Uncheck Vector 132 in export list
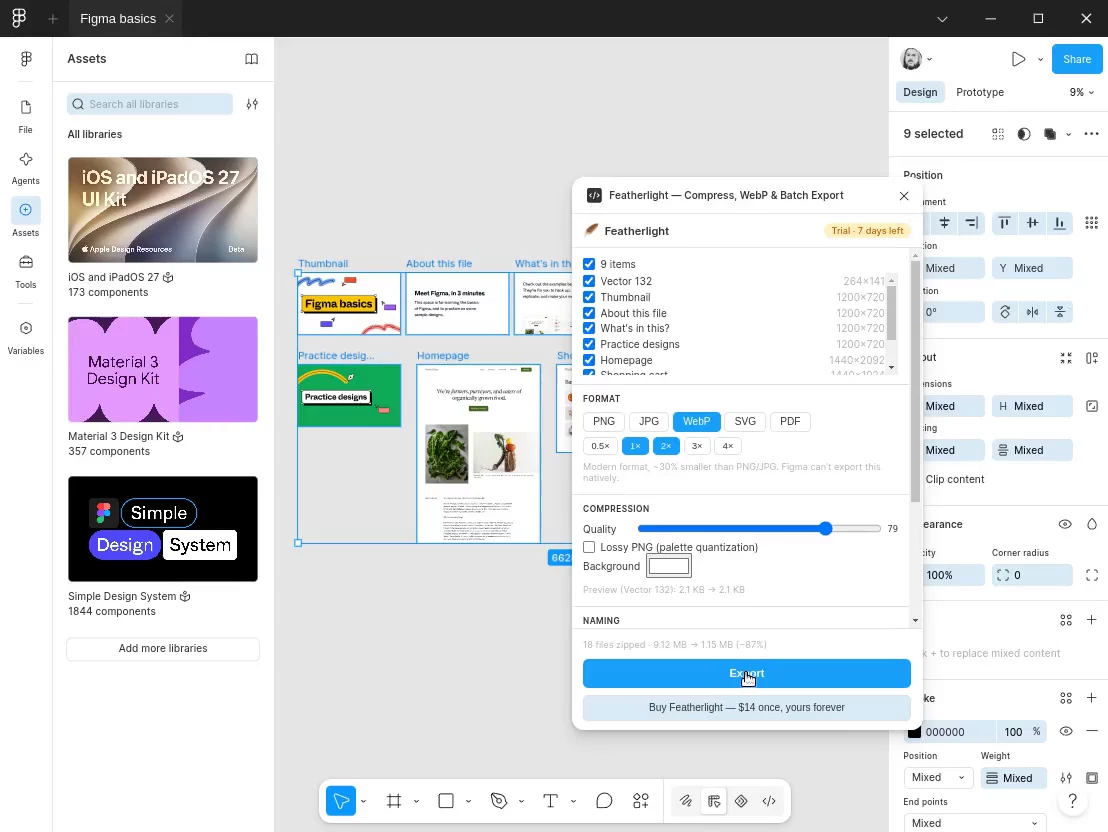The height and width of the screenshot is (832, 1108). [589, 281]
